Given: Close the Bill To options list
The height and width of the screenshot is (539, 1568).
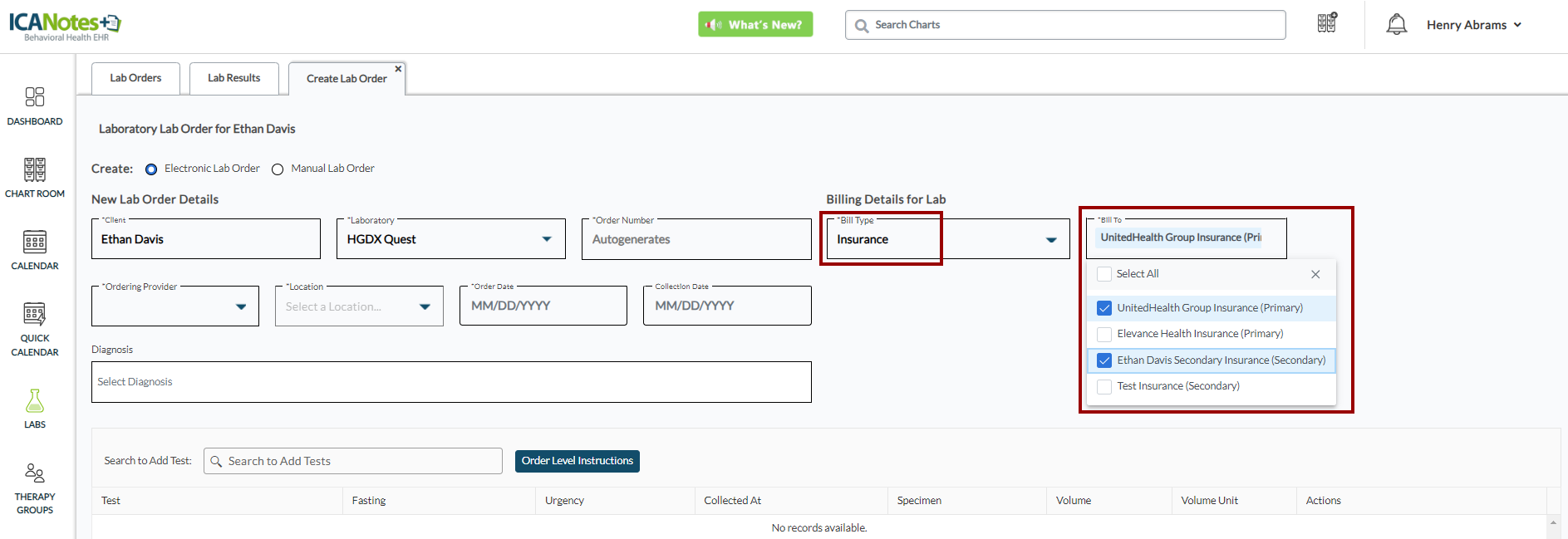Looking at the screenshot, I should point(1315,274).
